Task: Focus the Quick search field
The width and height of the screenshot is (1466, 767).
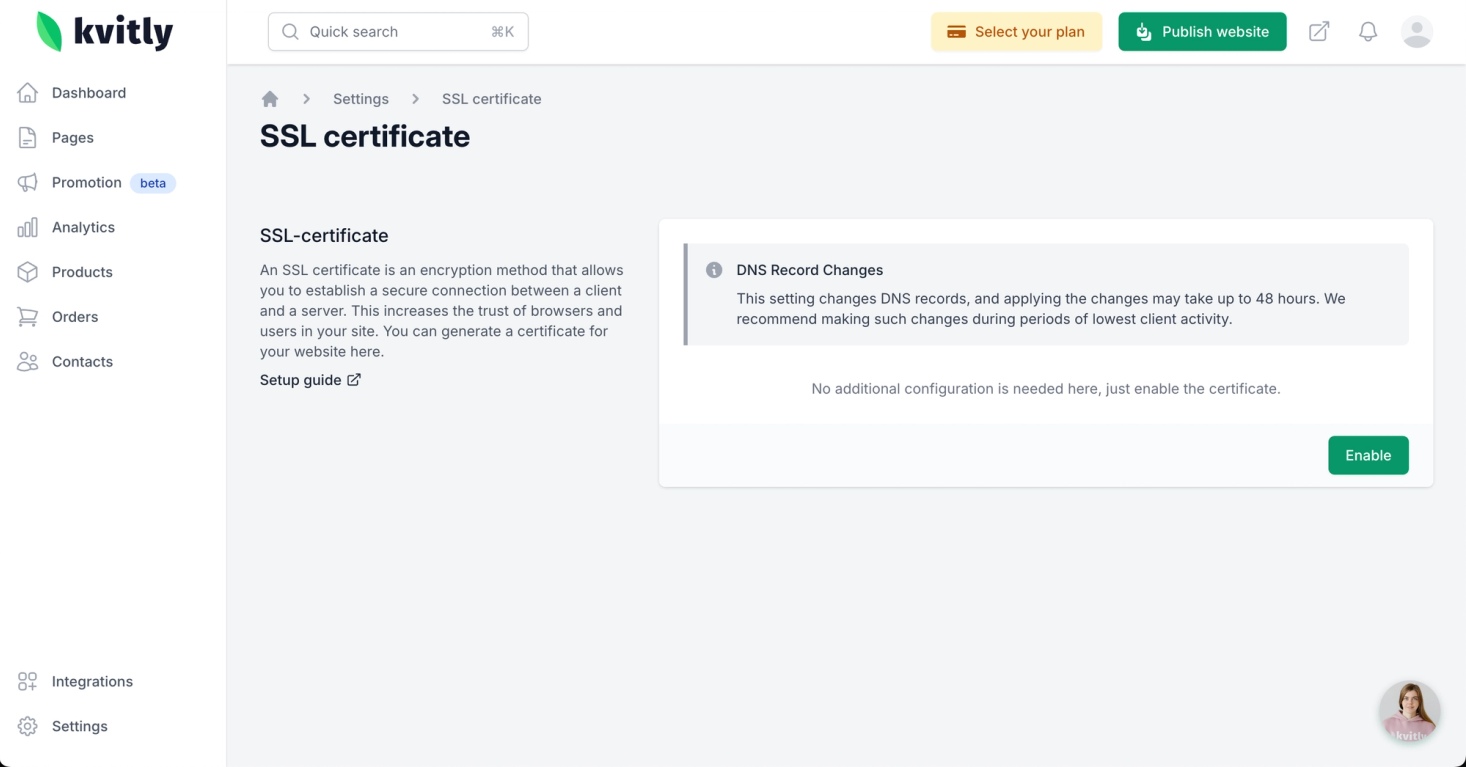Action: (398, 32)
